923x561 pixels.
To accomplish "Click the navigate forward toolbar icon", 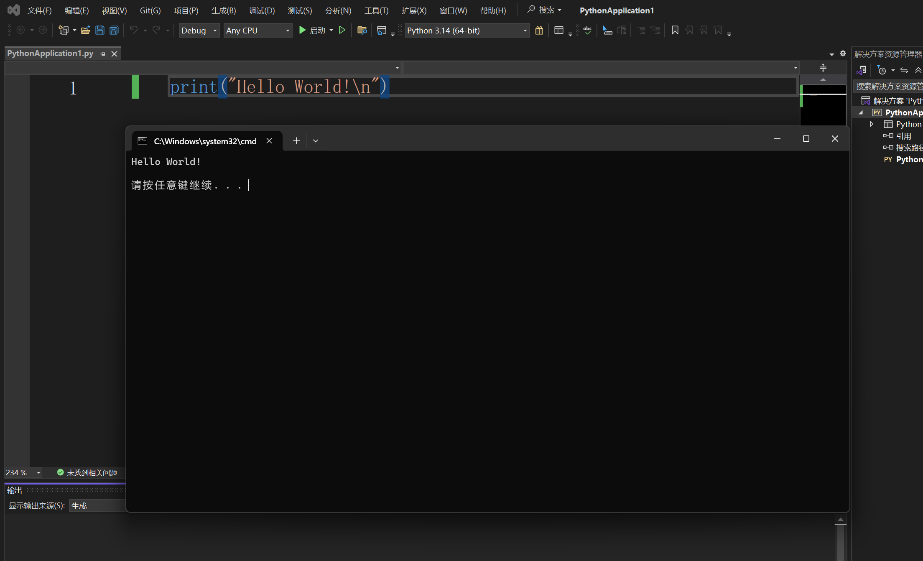I will 42,30.
